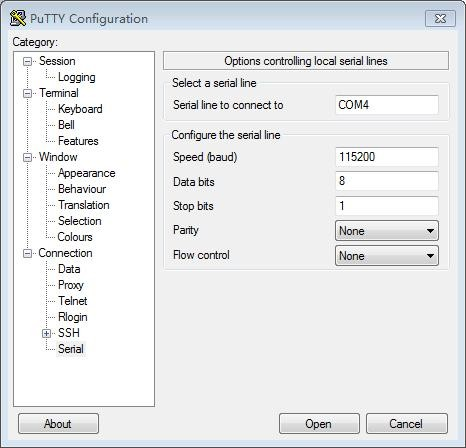Collapse the Terminal tree node
Image resolution: width=466 pixels, height=448 pixels.
(x=27, y=93)
